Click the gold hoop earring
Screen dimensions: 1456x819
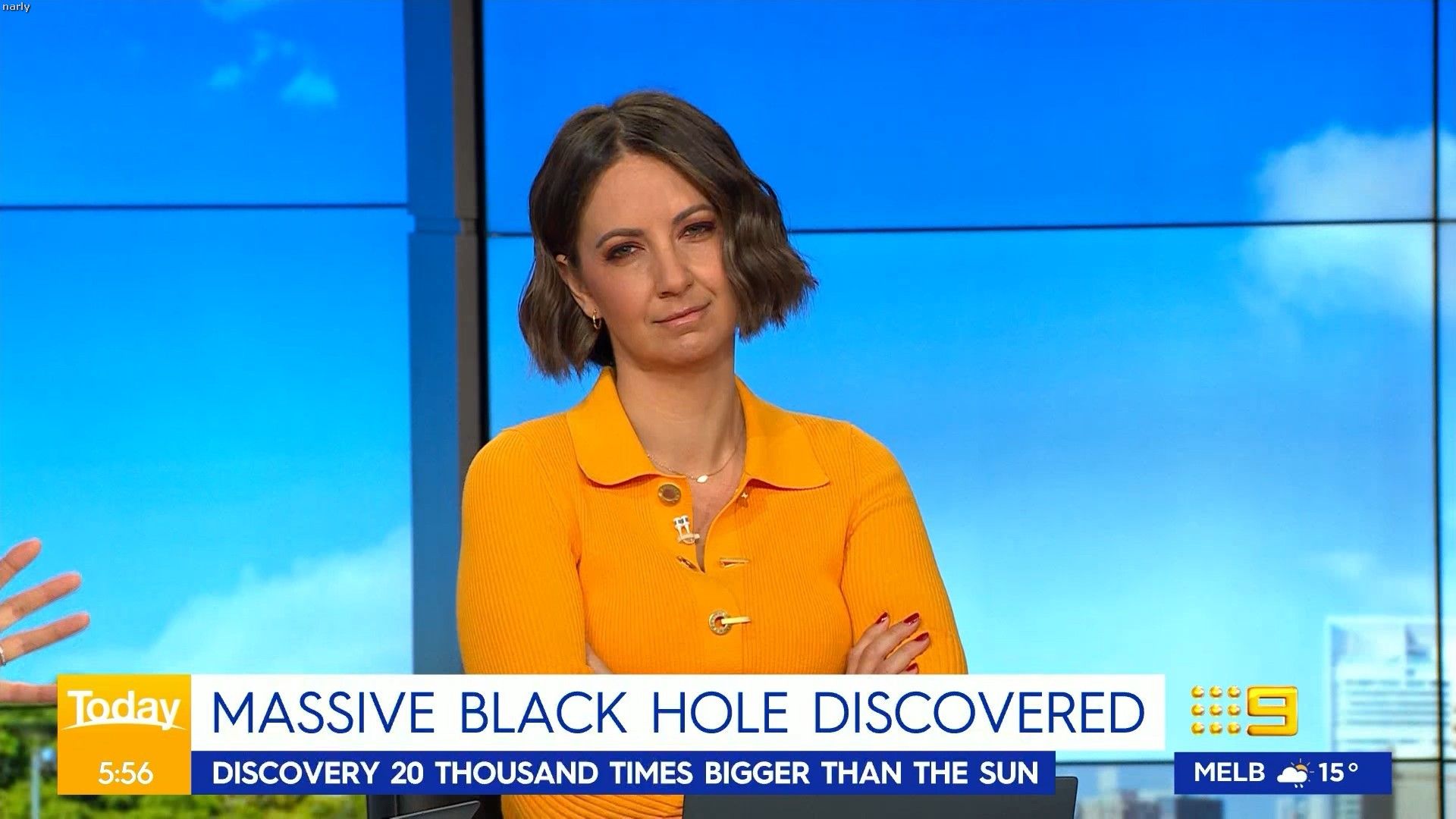point(597,318)
